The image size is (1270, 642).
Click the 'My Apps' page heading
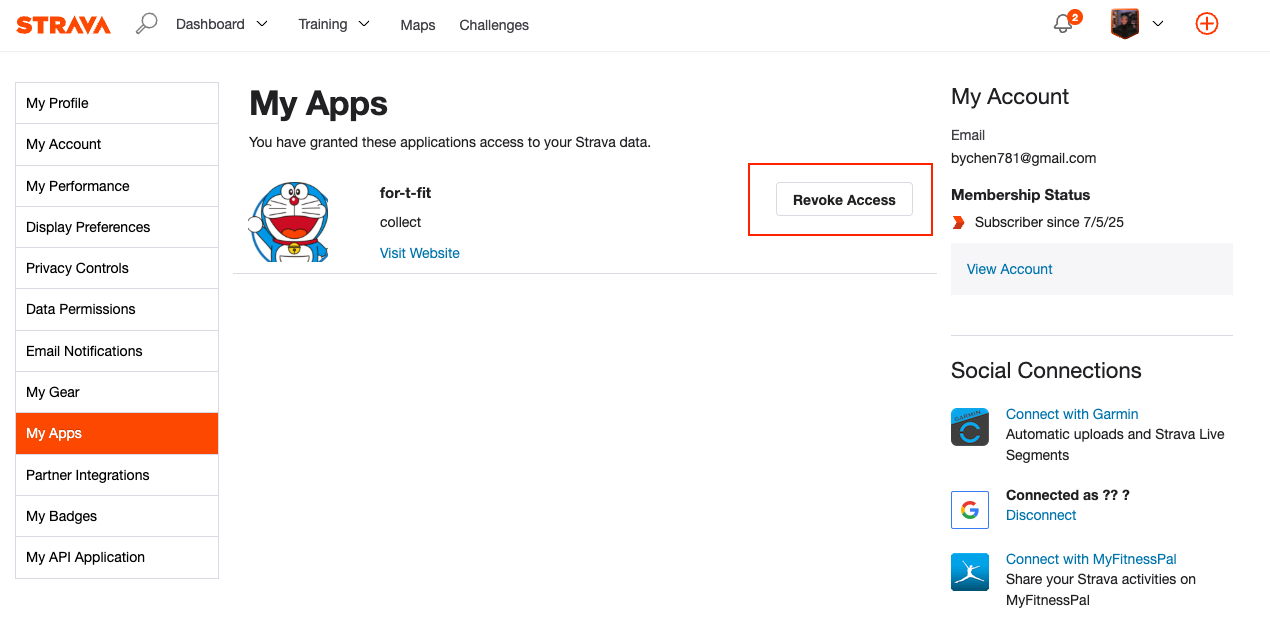click(318, 103)
